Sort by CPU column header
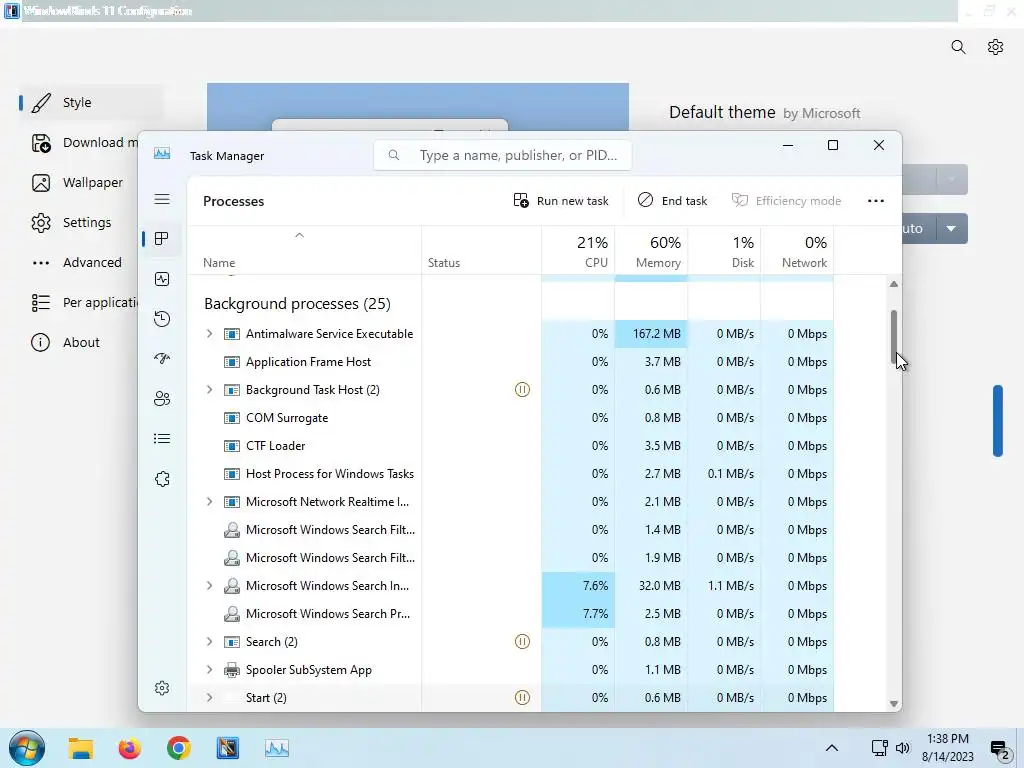The height and width of the screenshot is (768, 1024). coord(578,251)
